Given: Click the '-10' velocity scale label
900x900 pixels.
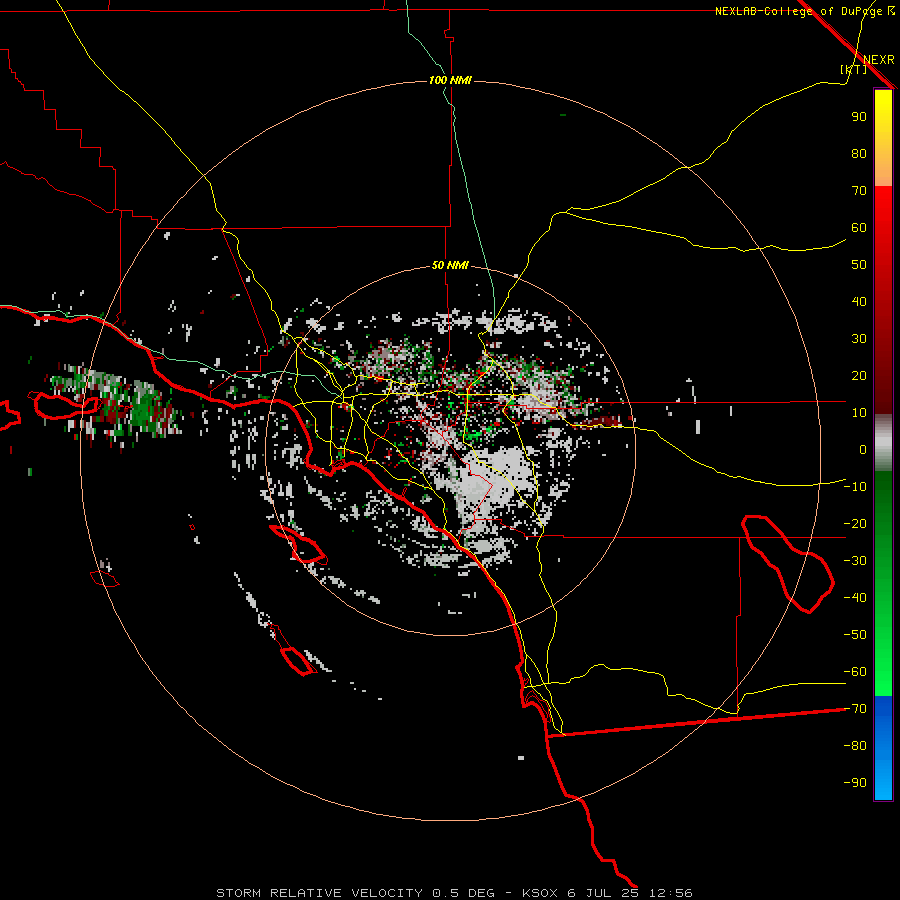Looking at the screenshot, I should [x=855, y=487].
